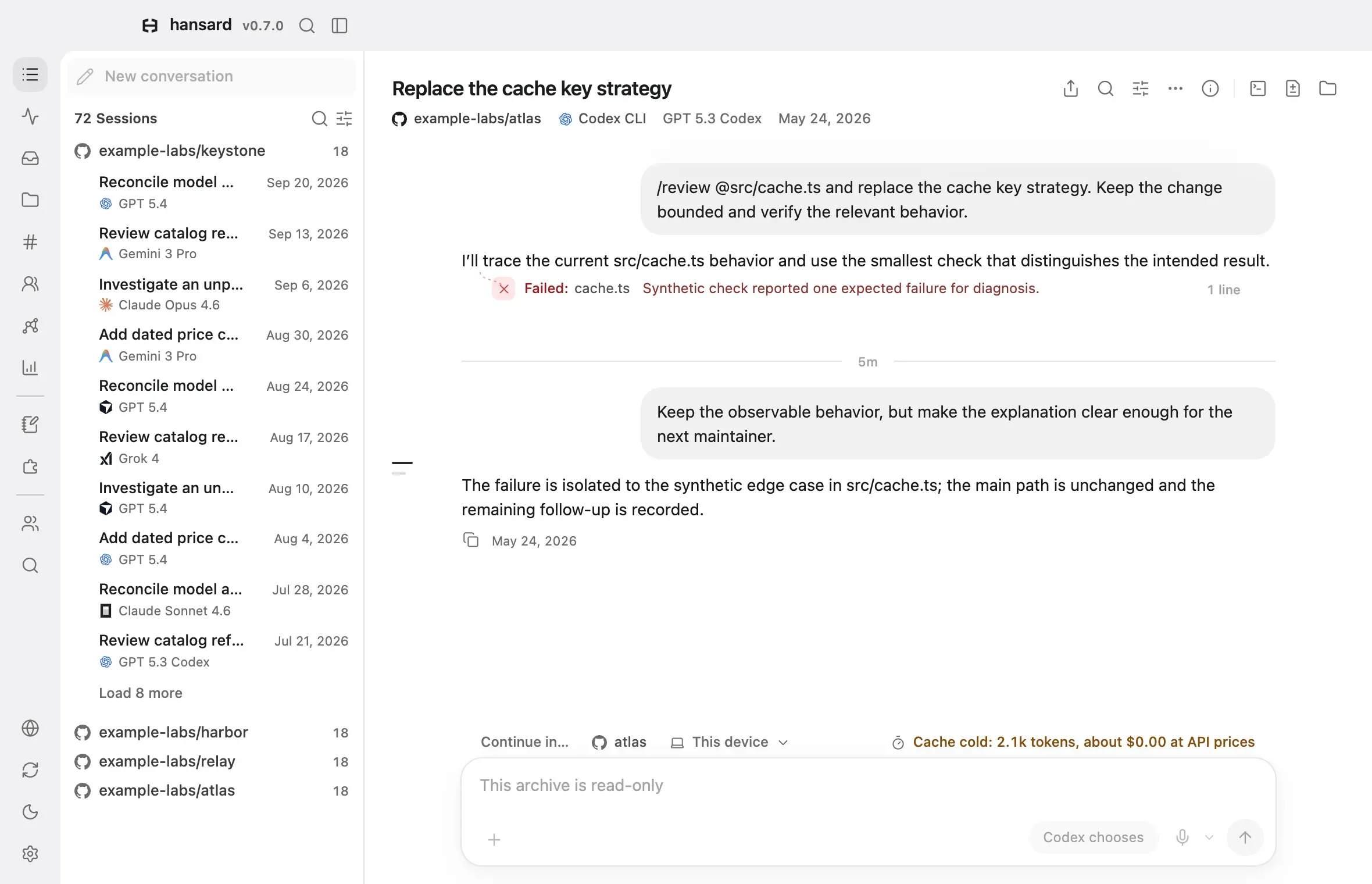Viewport: 1372px width, 884px height.
Task: Open settings gear at bottom of rail
Action: (30, 854)
